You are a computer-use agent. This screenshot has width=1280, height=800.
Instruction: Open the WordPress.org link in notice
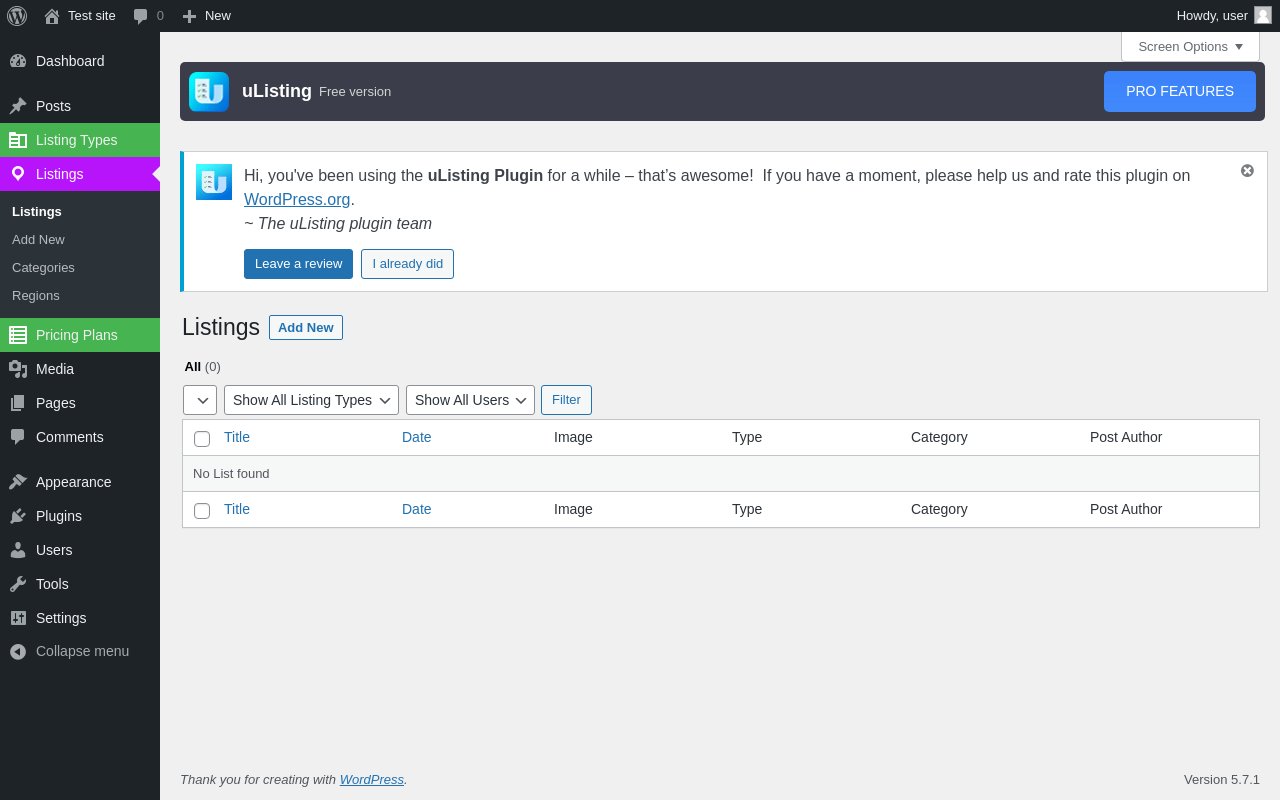click(x=297, y=199)
